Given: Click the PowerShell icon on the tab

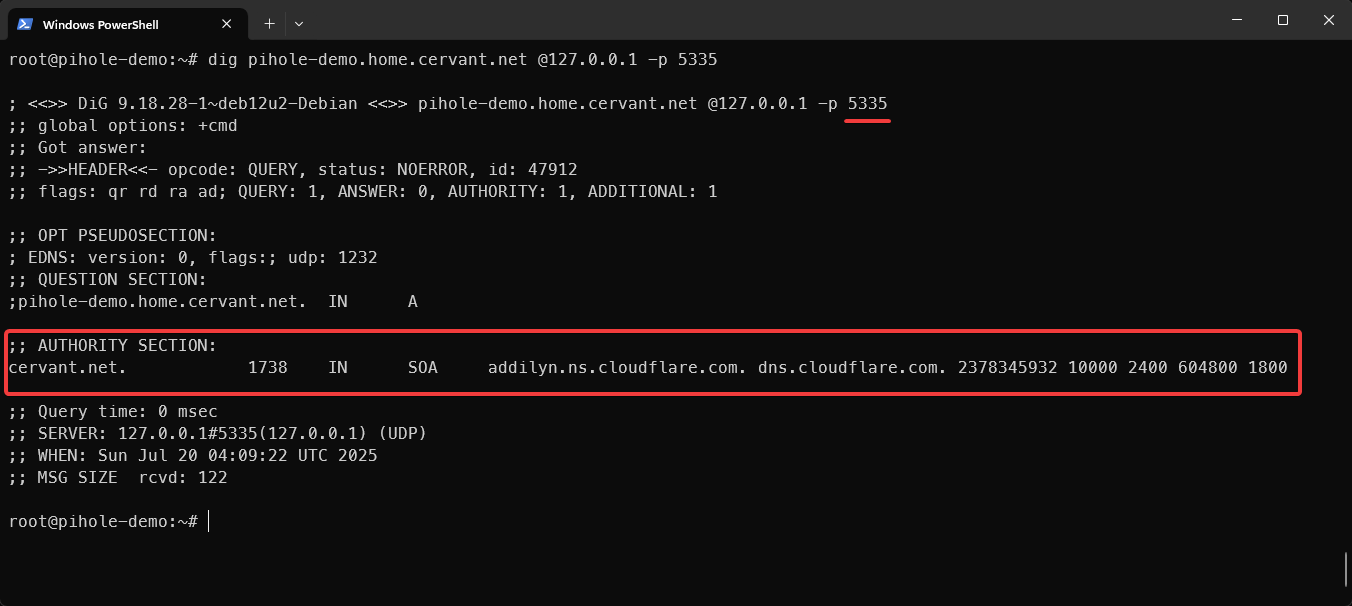Looking at the screenshot, I should tap(25, 24).
